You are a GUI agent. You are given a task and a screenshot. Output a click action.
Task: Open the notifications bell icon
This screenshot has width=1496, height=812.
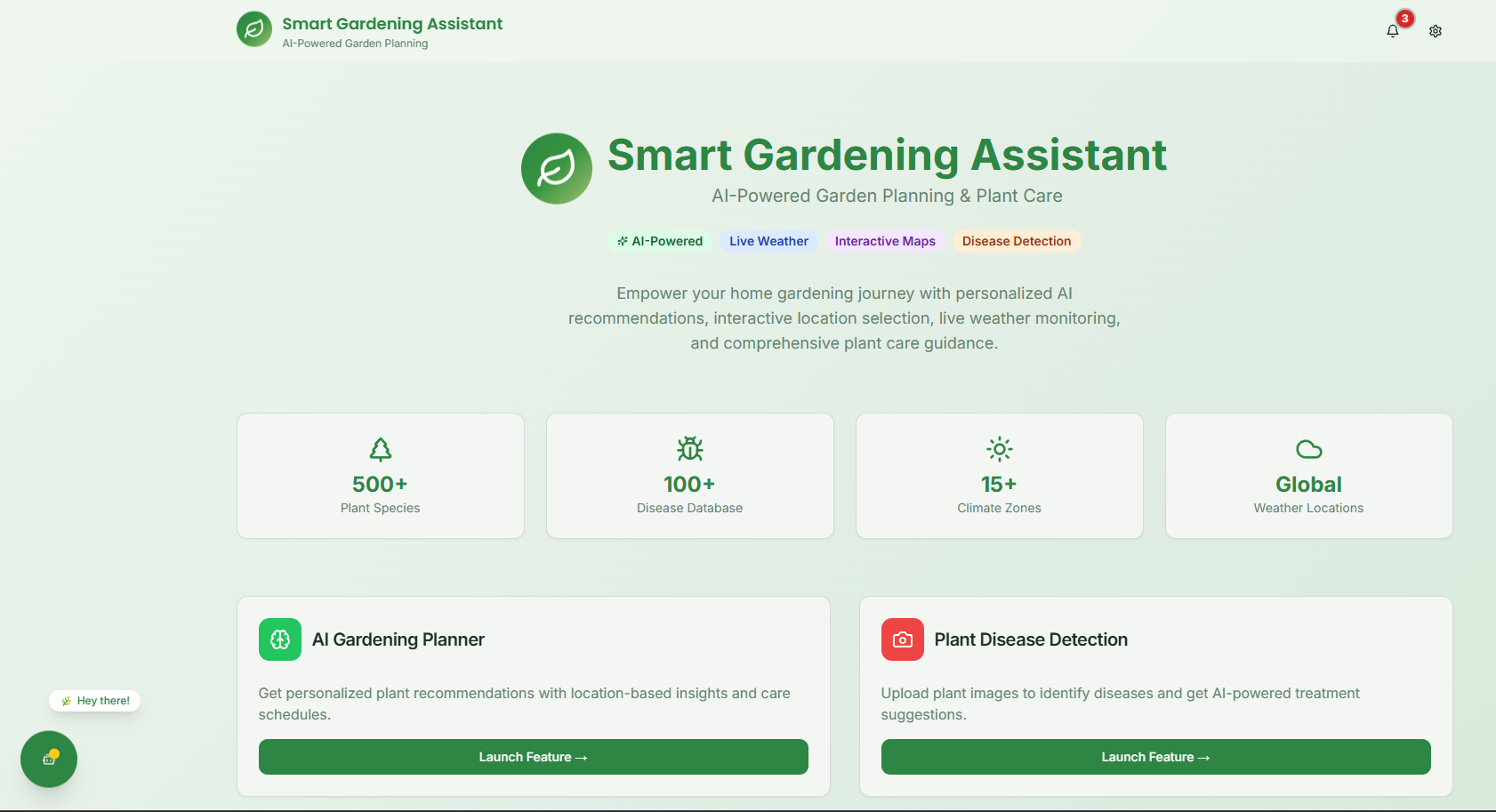(1393, 31)
